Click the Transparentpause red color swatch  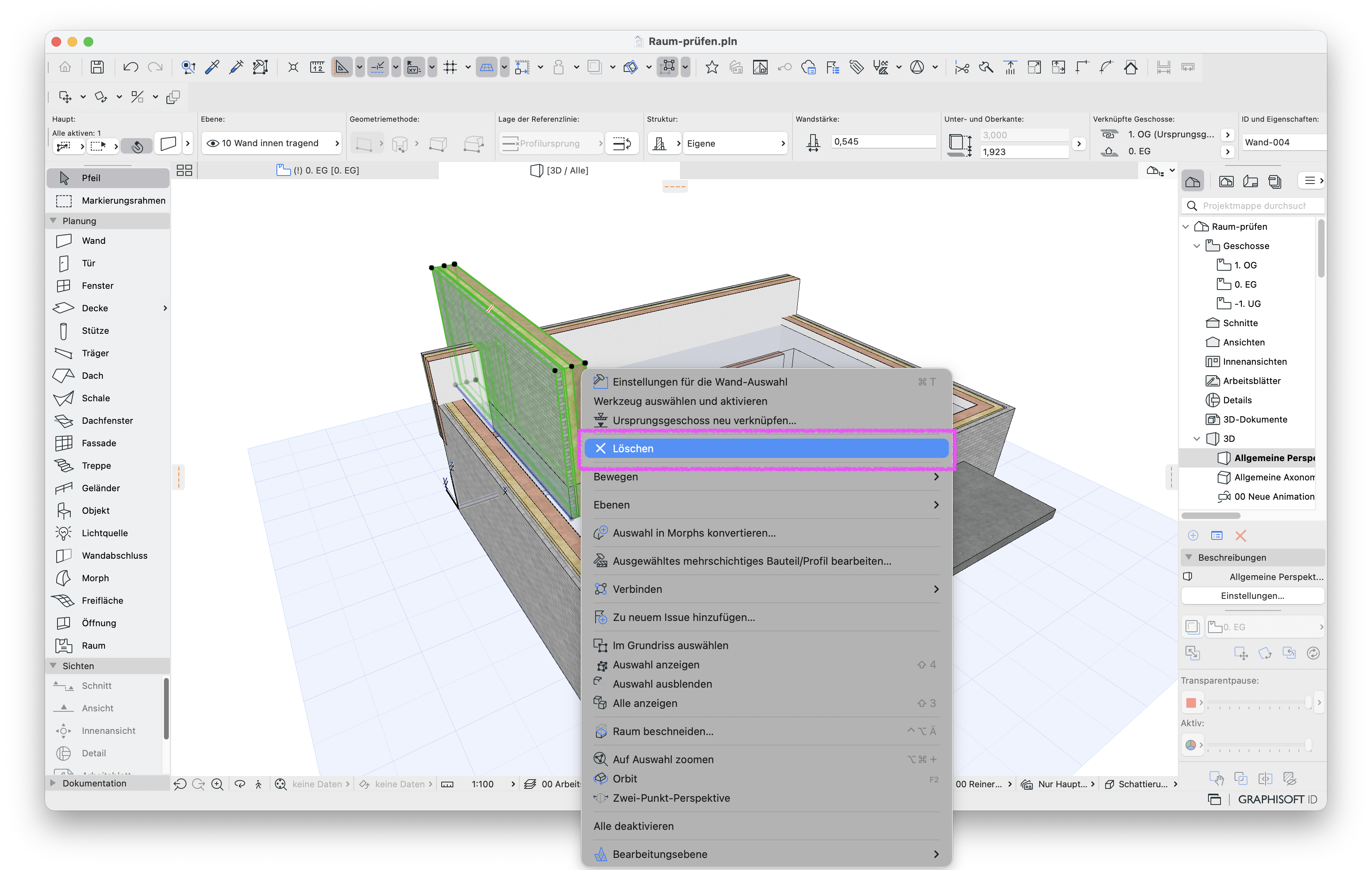[1190, 703]
